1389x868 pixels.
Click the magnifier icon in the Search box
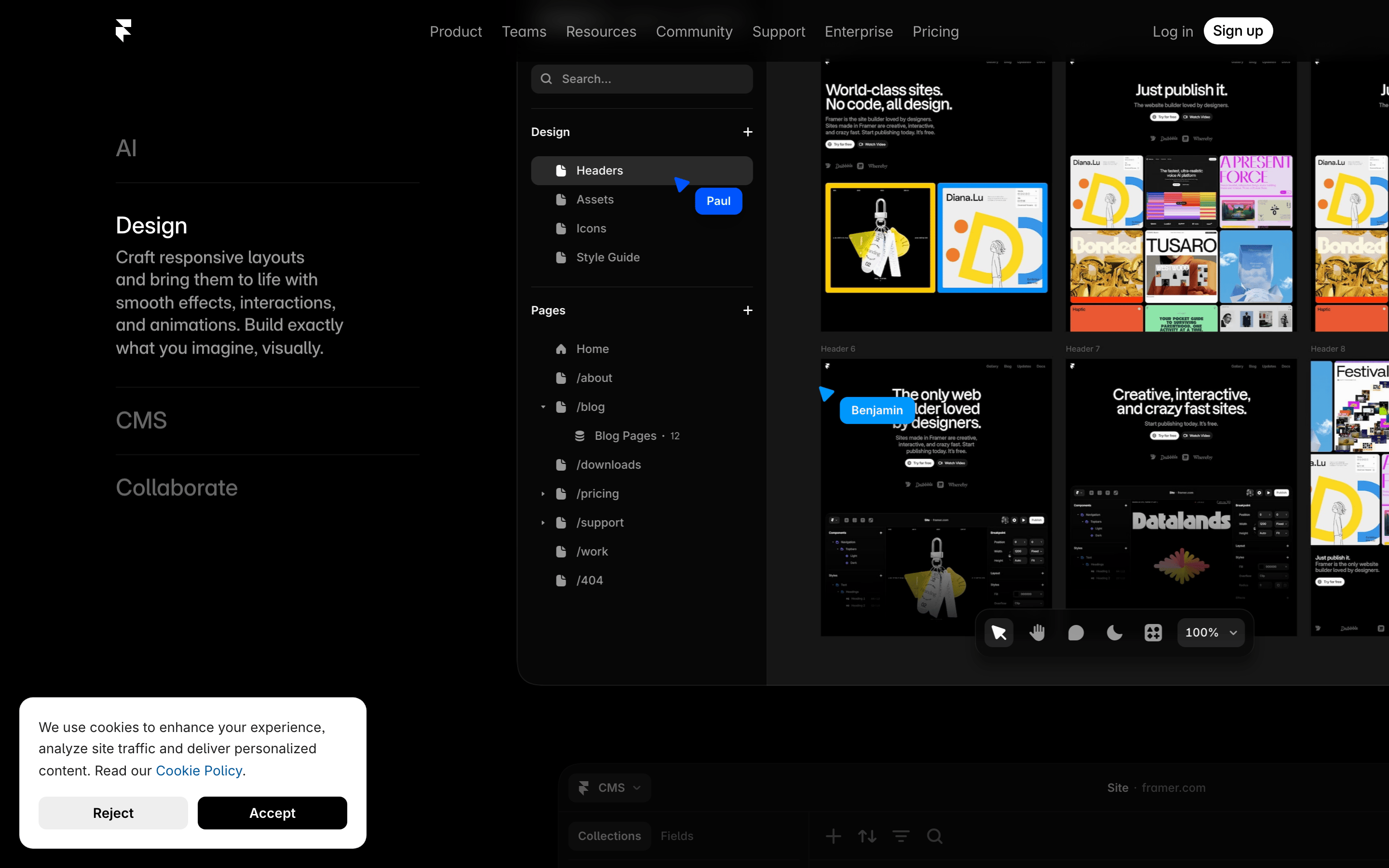546,79
